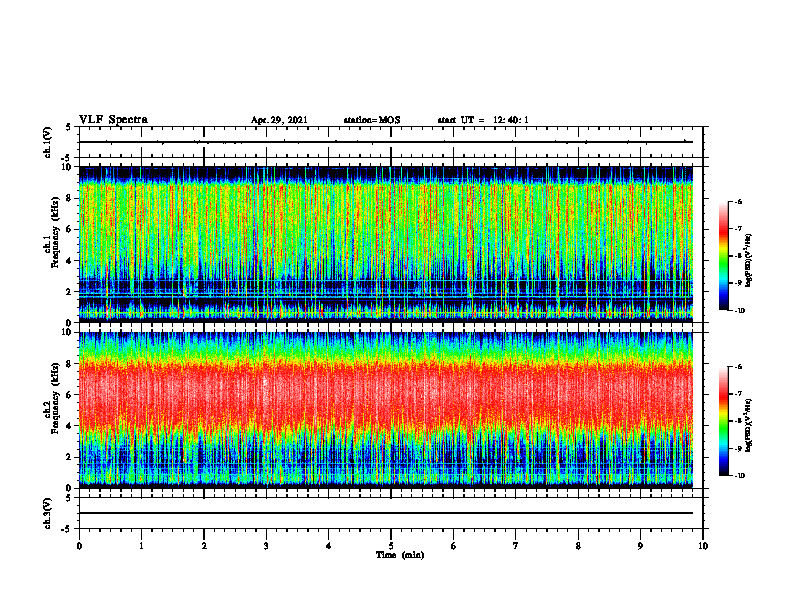The image size is (792, 612).
Task: Click the ch.1 frequency tick "4"
Action: (70, 261)
